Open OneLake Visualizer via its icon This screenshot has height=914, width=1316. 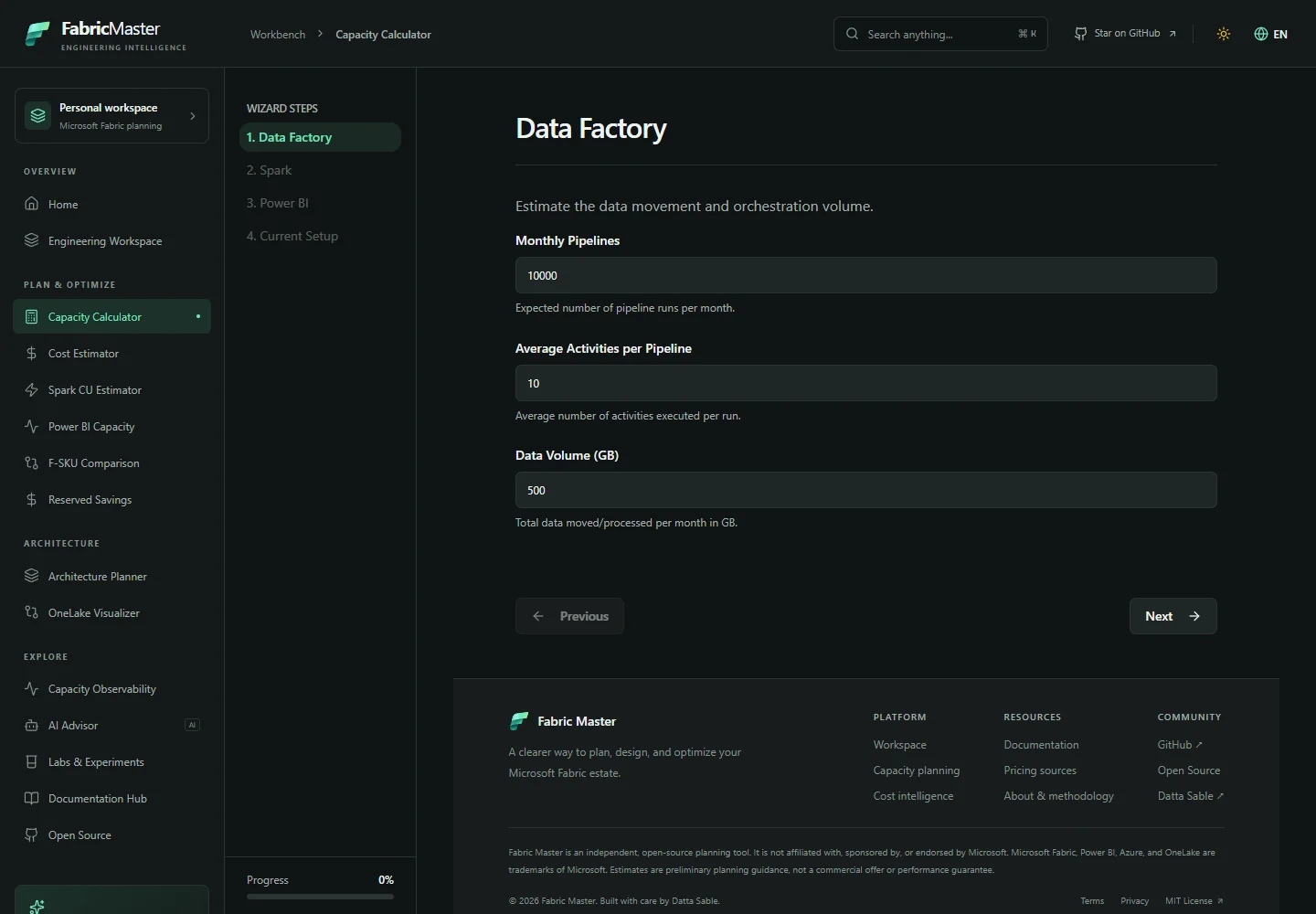[32, 612]
